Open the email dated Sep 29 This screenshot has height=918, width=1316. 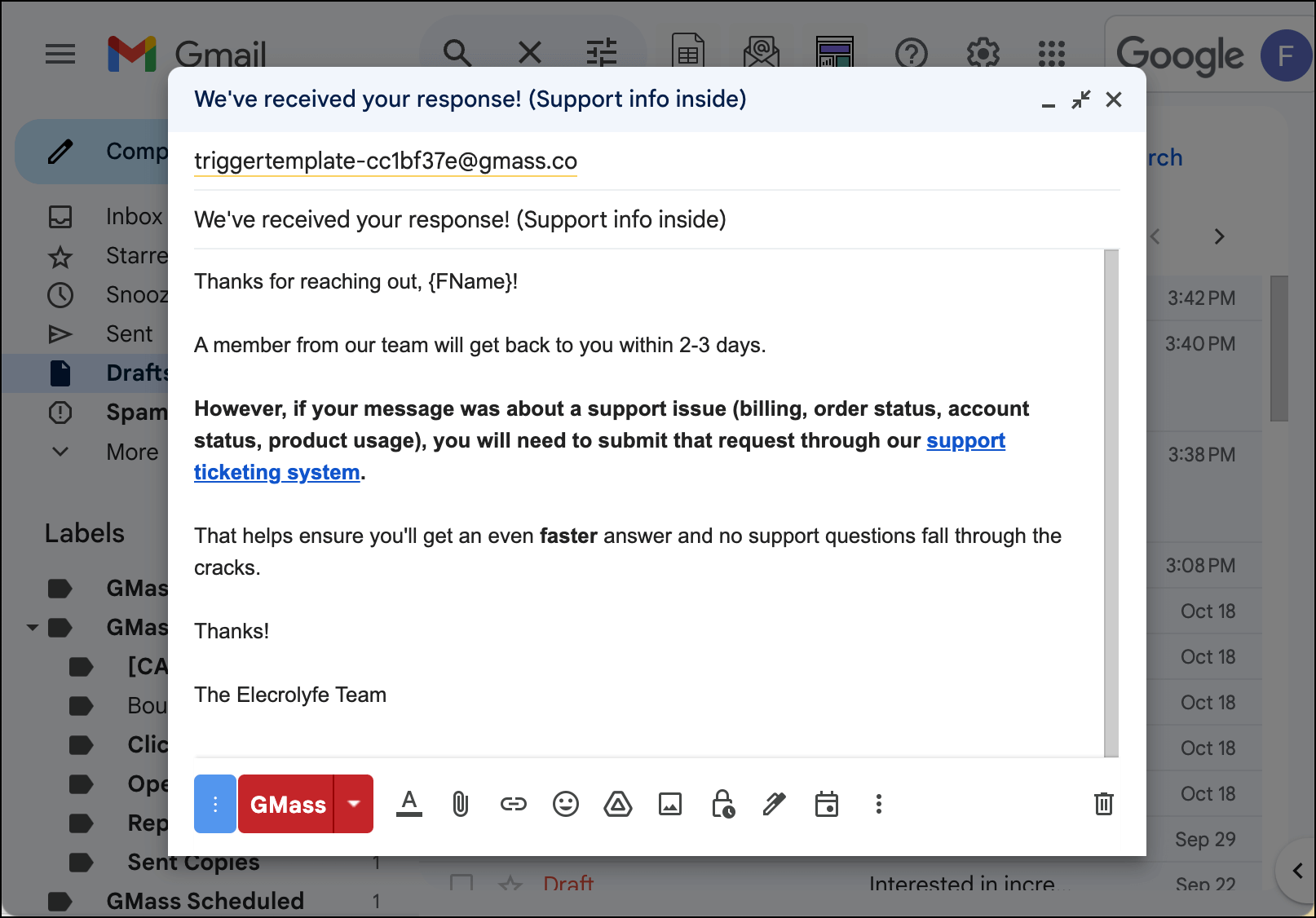(x=1204, y=839)
